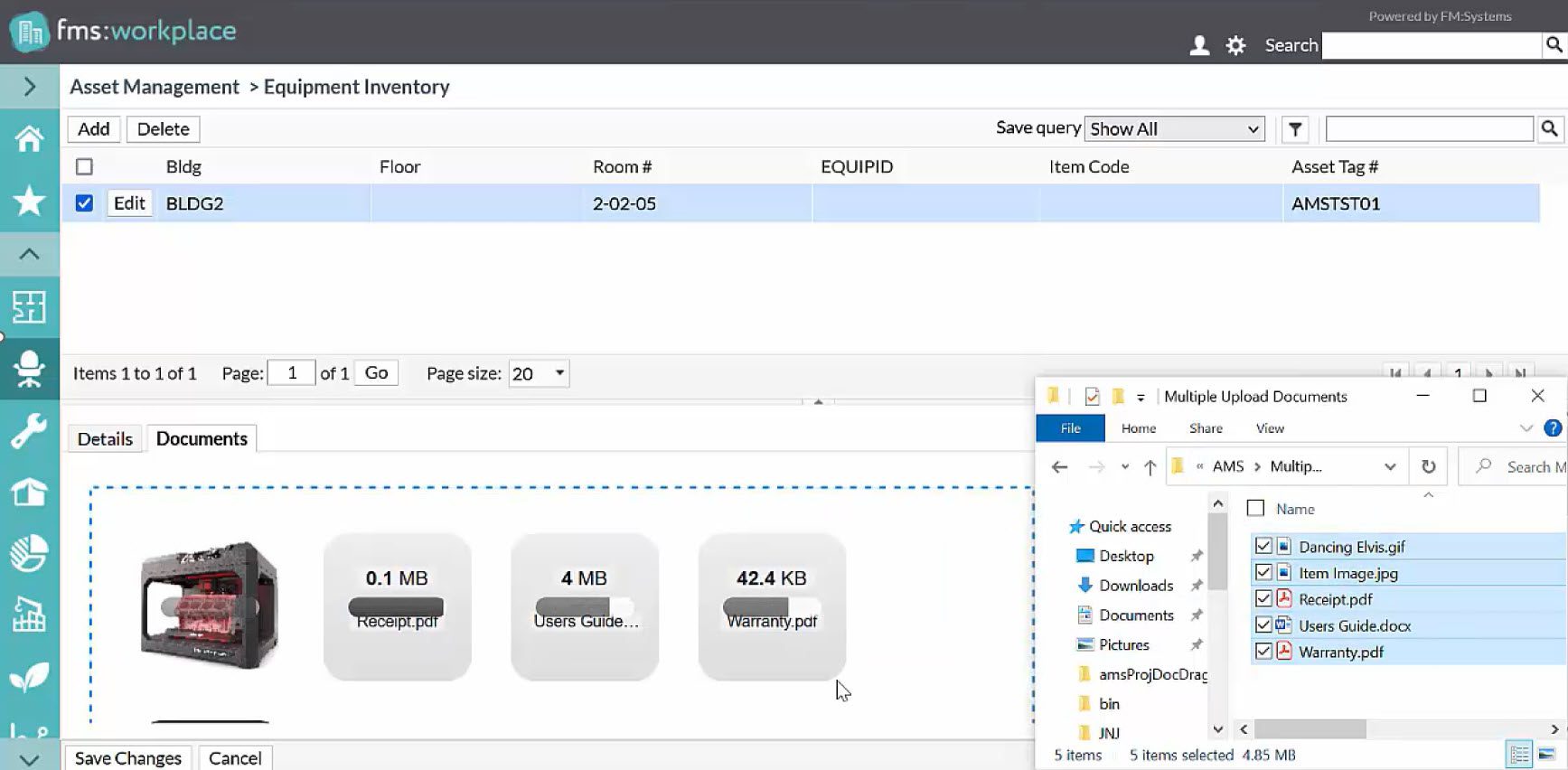Open the settings gear icon
This screenshot has height=770, width=1568.
click(x=1235, y=45)
